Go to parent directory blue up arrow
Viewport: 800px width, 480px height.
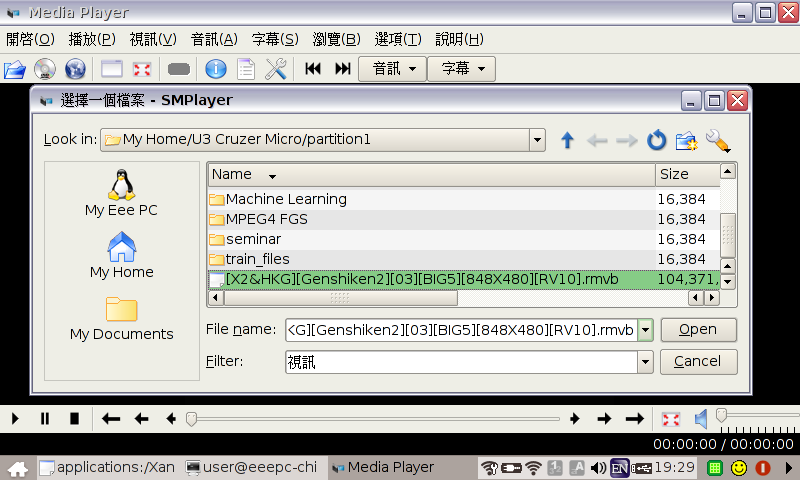click(568, 140)
